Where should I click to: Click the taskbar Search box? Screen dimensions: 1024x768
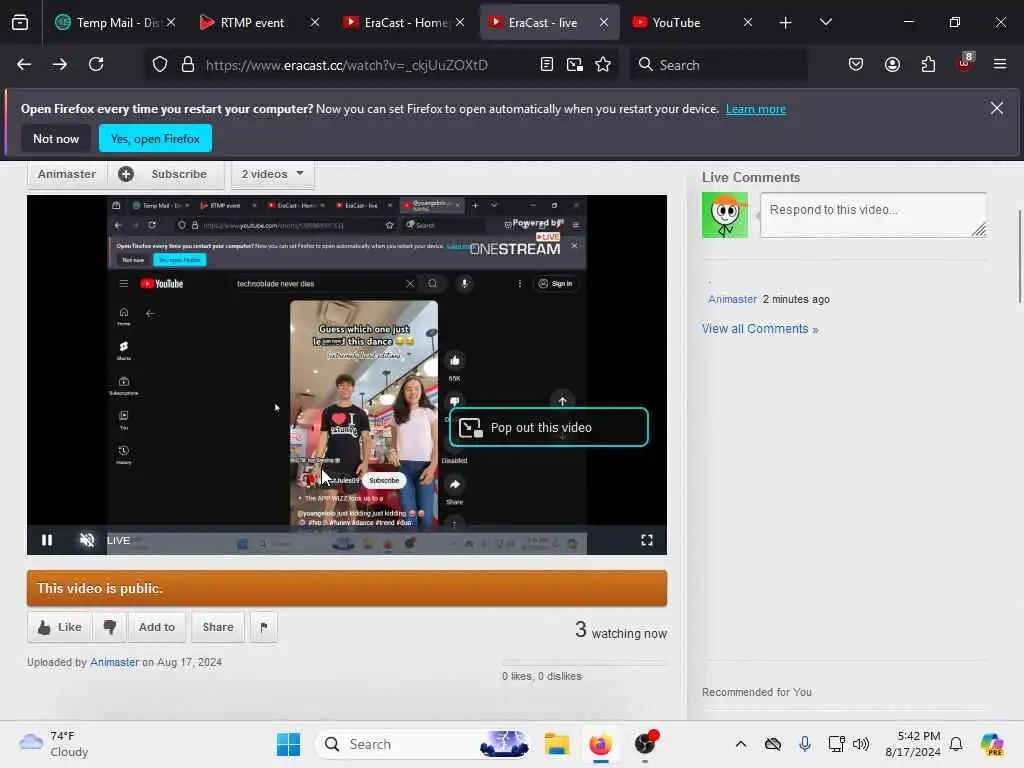click(x=423, y=744)
